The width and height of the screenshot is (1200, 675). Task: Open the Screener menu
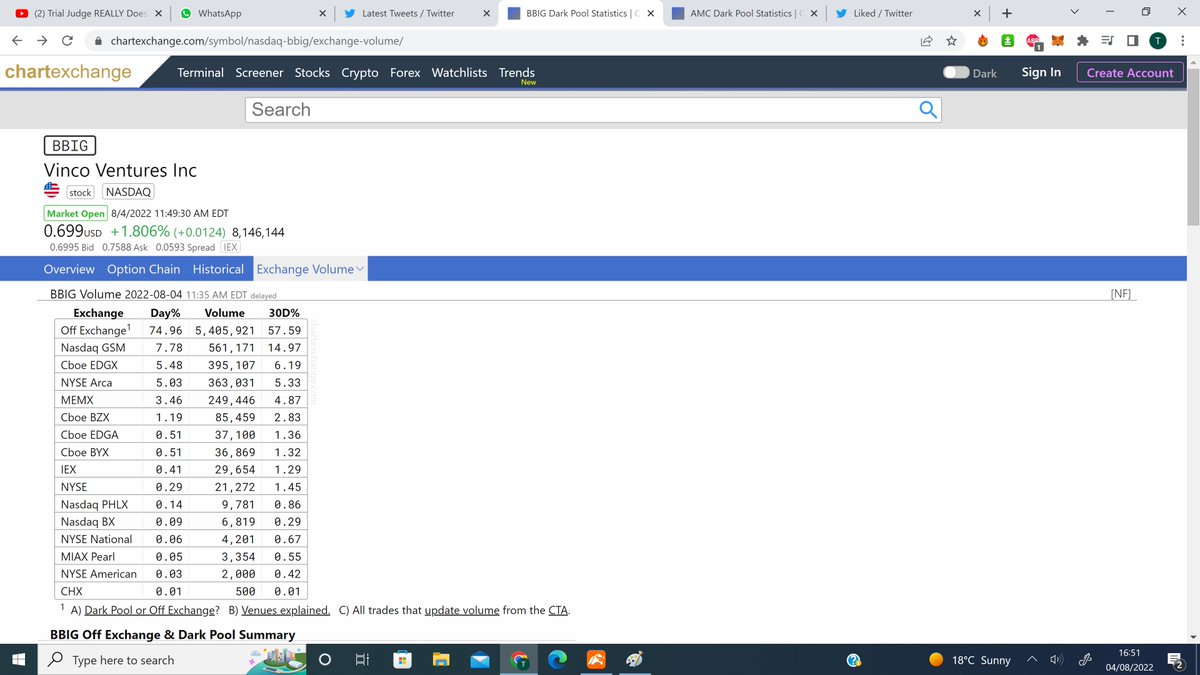click(259, 72)
